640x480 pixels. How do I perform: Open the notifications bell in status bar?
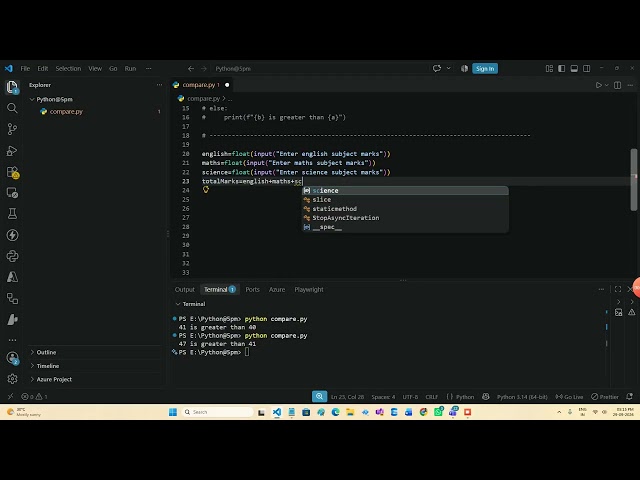pyautogui.click(x=629, y=396)
